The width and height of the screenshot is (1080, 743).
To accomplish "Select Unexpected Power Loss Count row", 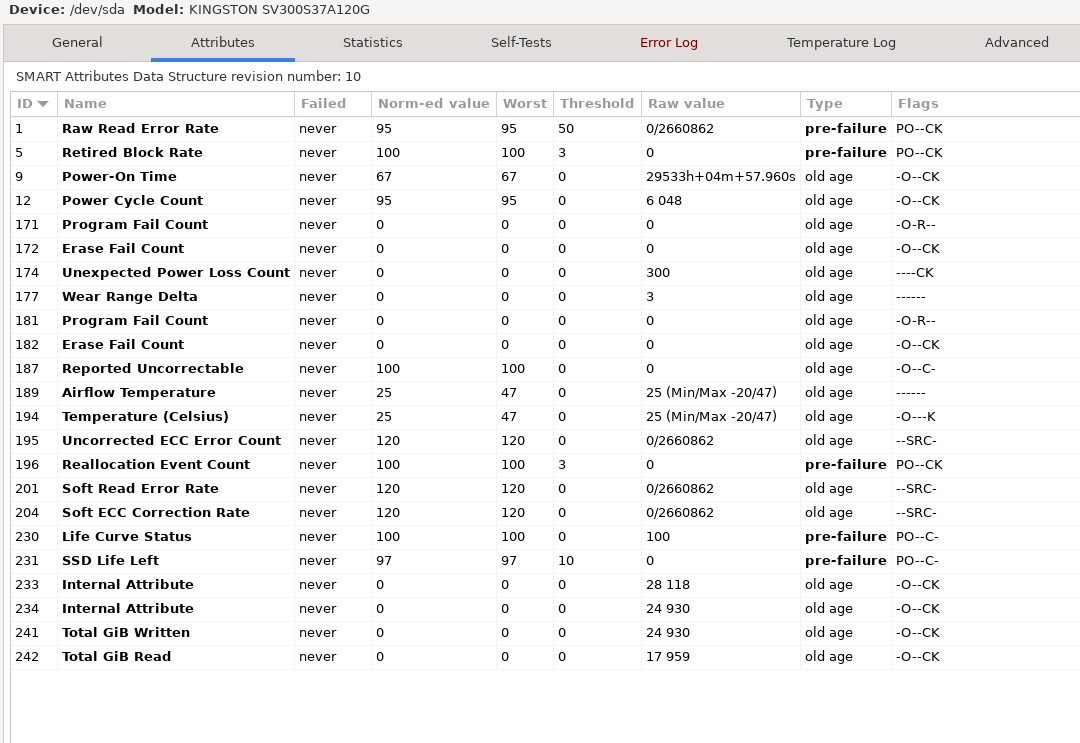I will pyautogui.click(x=546, y=273).
